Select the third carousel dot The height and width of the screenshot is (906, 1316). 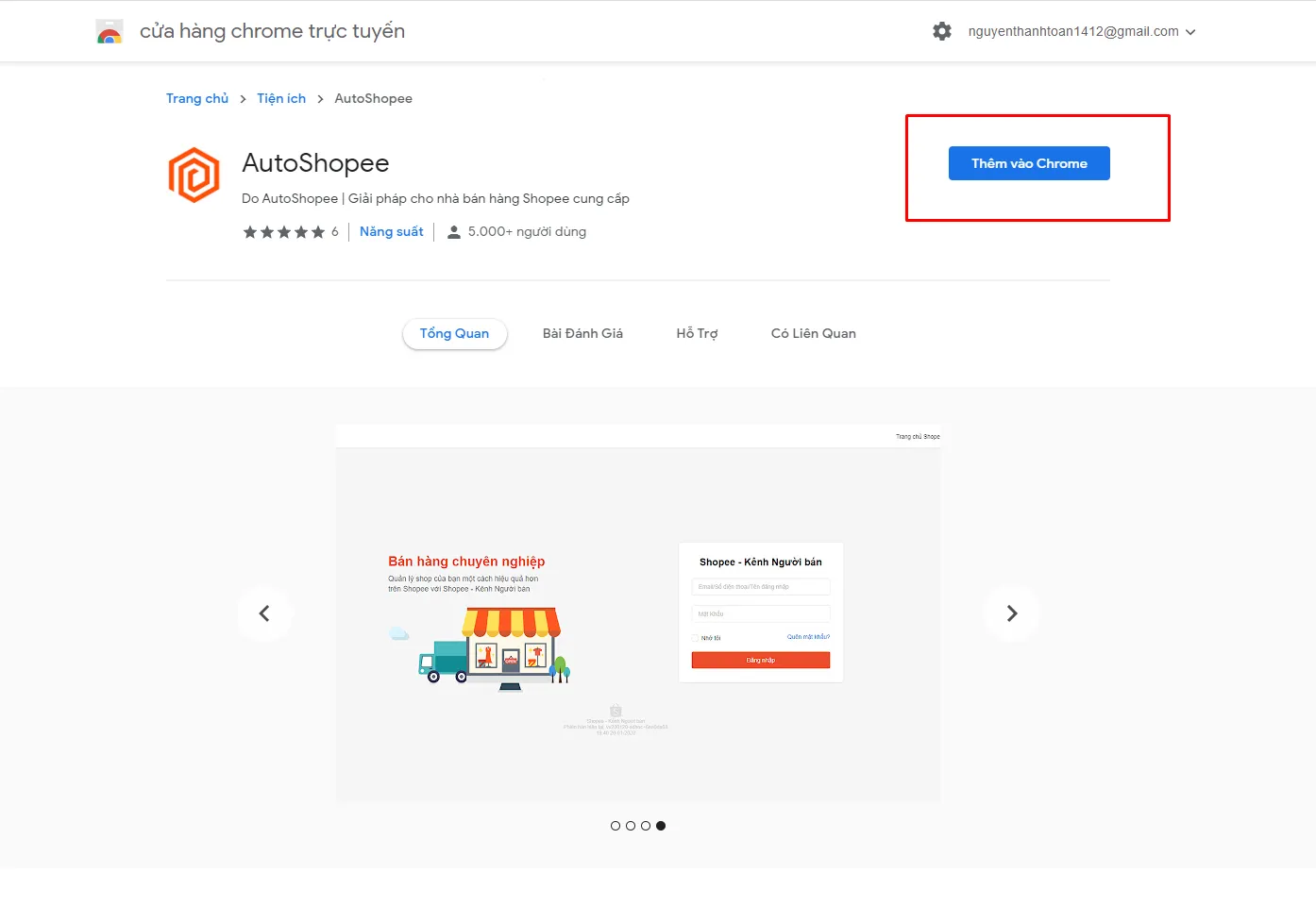tap(646, 826)
